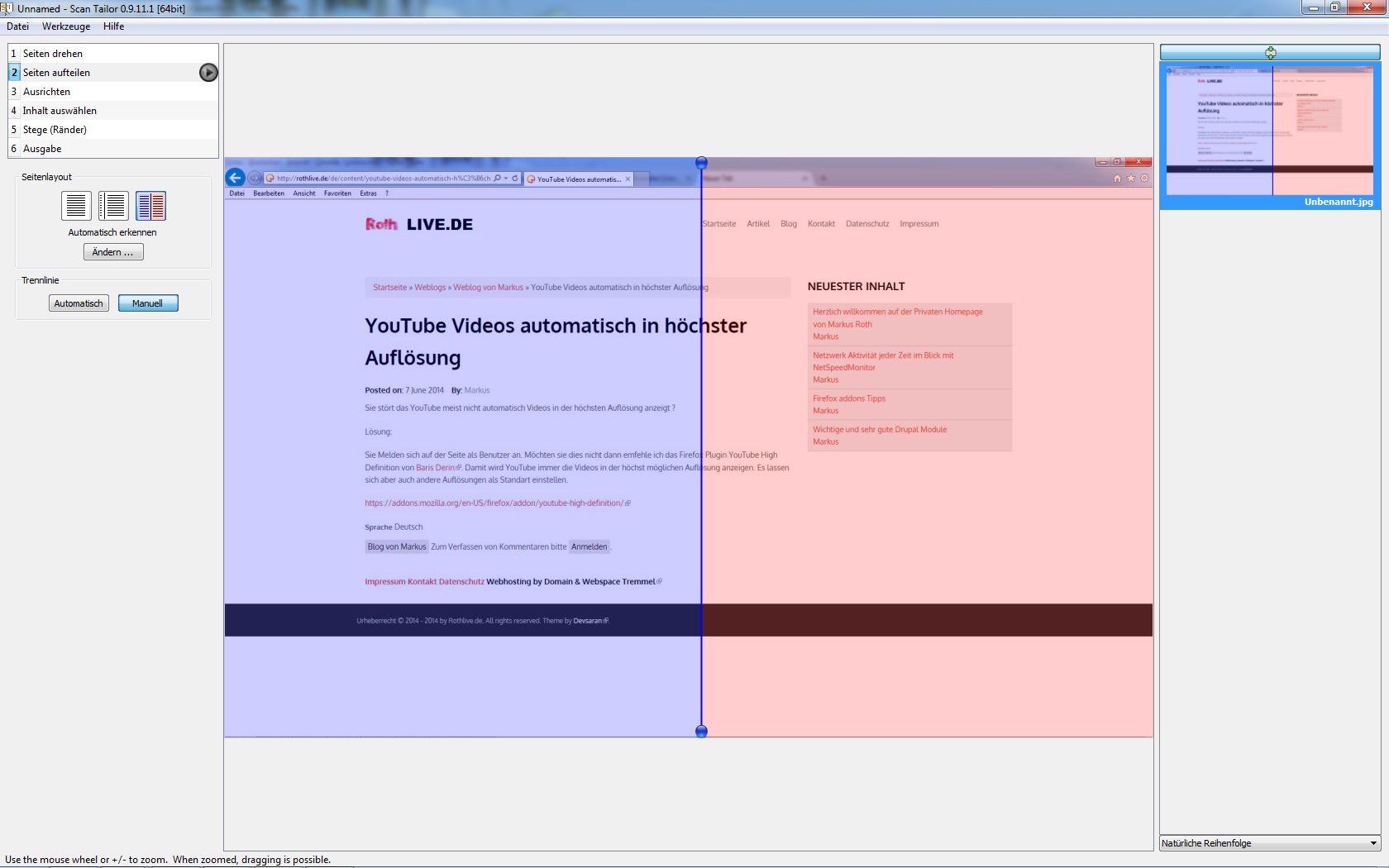Go to stage 4 Inhalt auswählen
This screenshot has height=868, width=1389.
(x=113, y=111)
